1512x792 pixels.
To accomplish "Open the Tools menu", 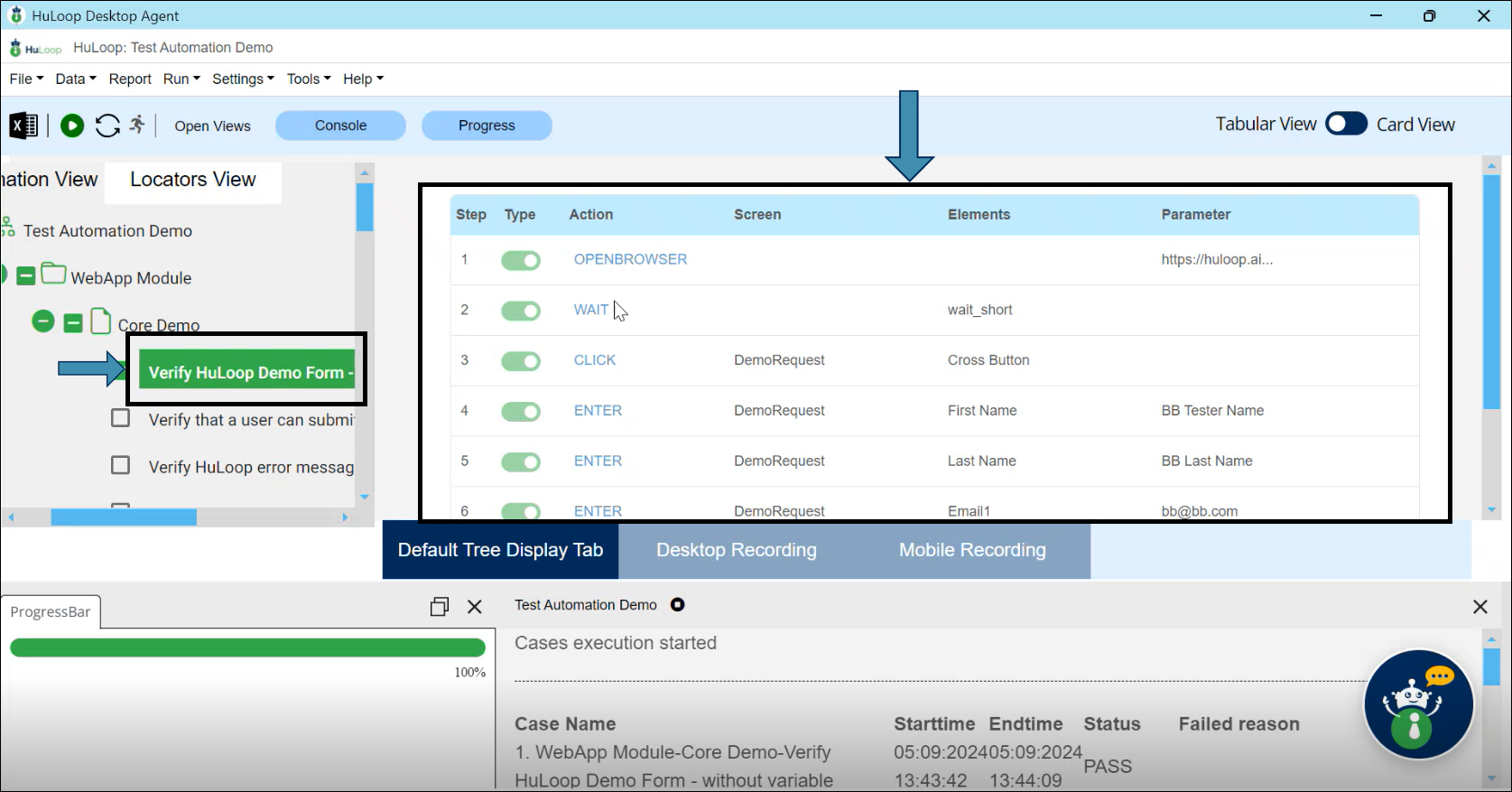I will click(308, 79).
